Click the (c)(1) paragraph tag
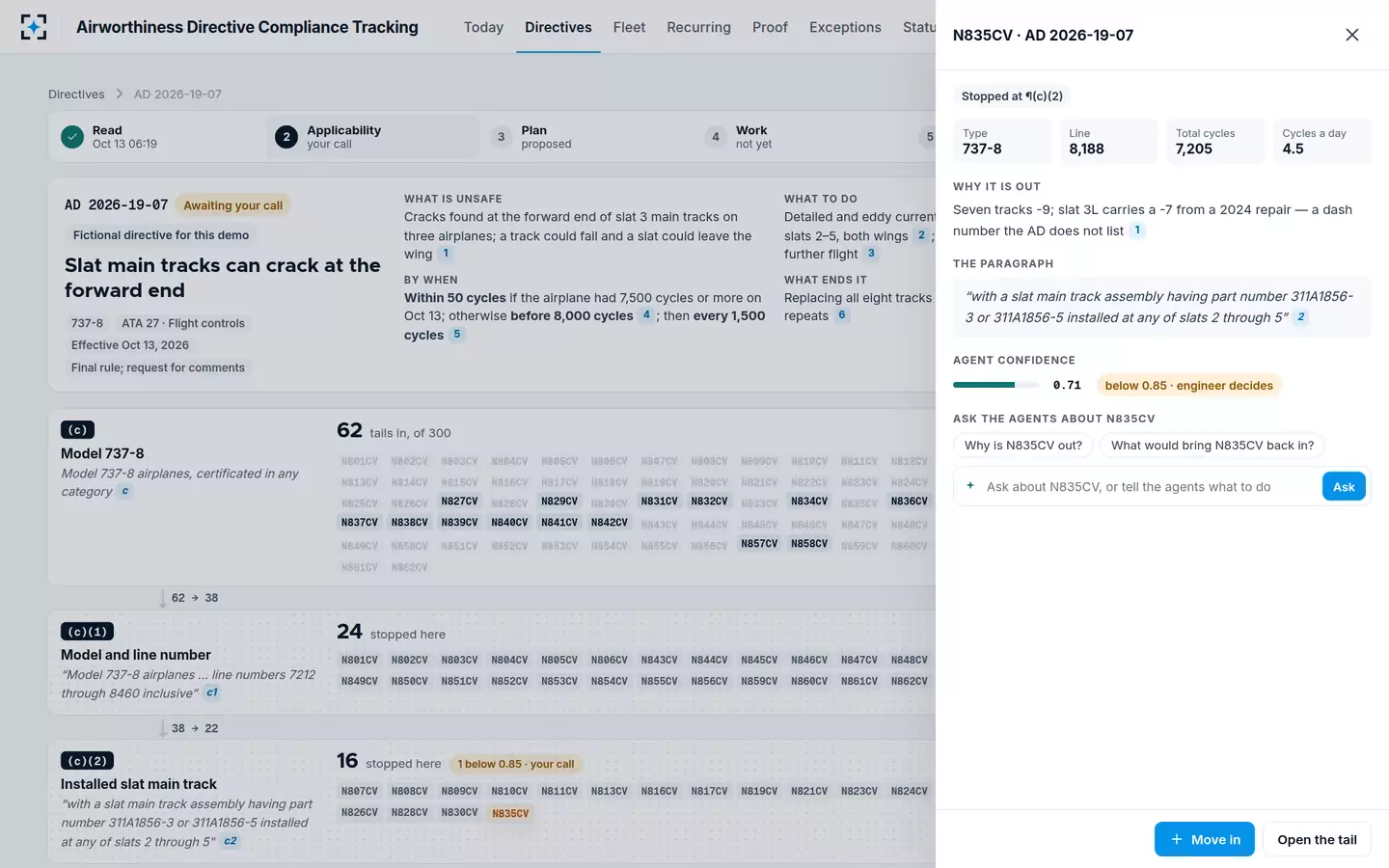Image resolution: width=1389 pixels, height=868 pixels. coord(88,632)
